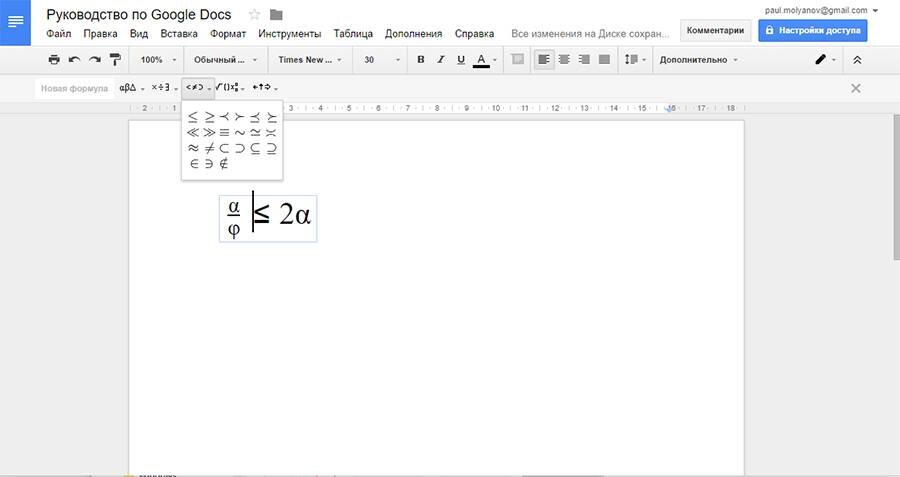Toggle italic formatting

[441, 59]
